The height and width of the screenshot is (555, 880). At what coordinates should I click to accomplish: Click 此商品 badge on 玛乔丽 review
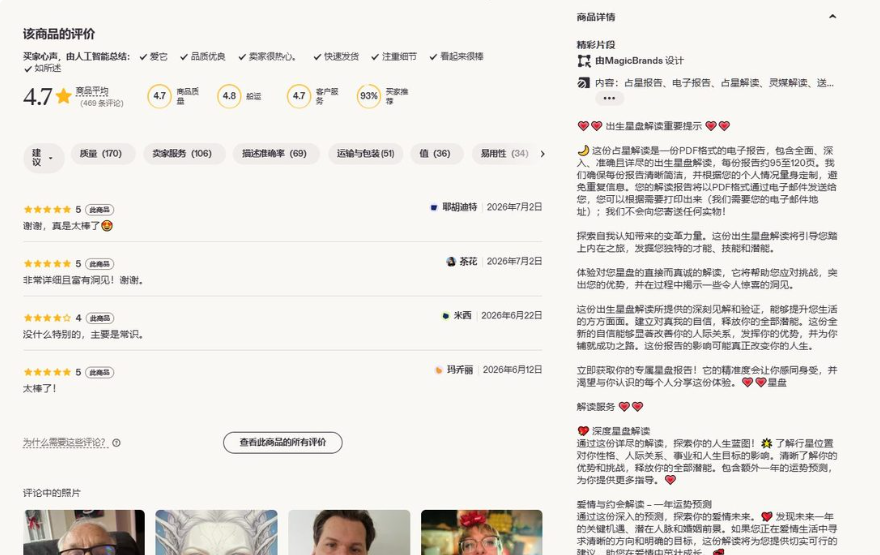click(100, 373)
